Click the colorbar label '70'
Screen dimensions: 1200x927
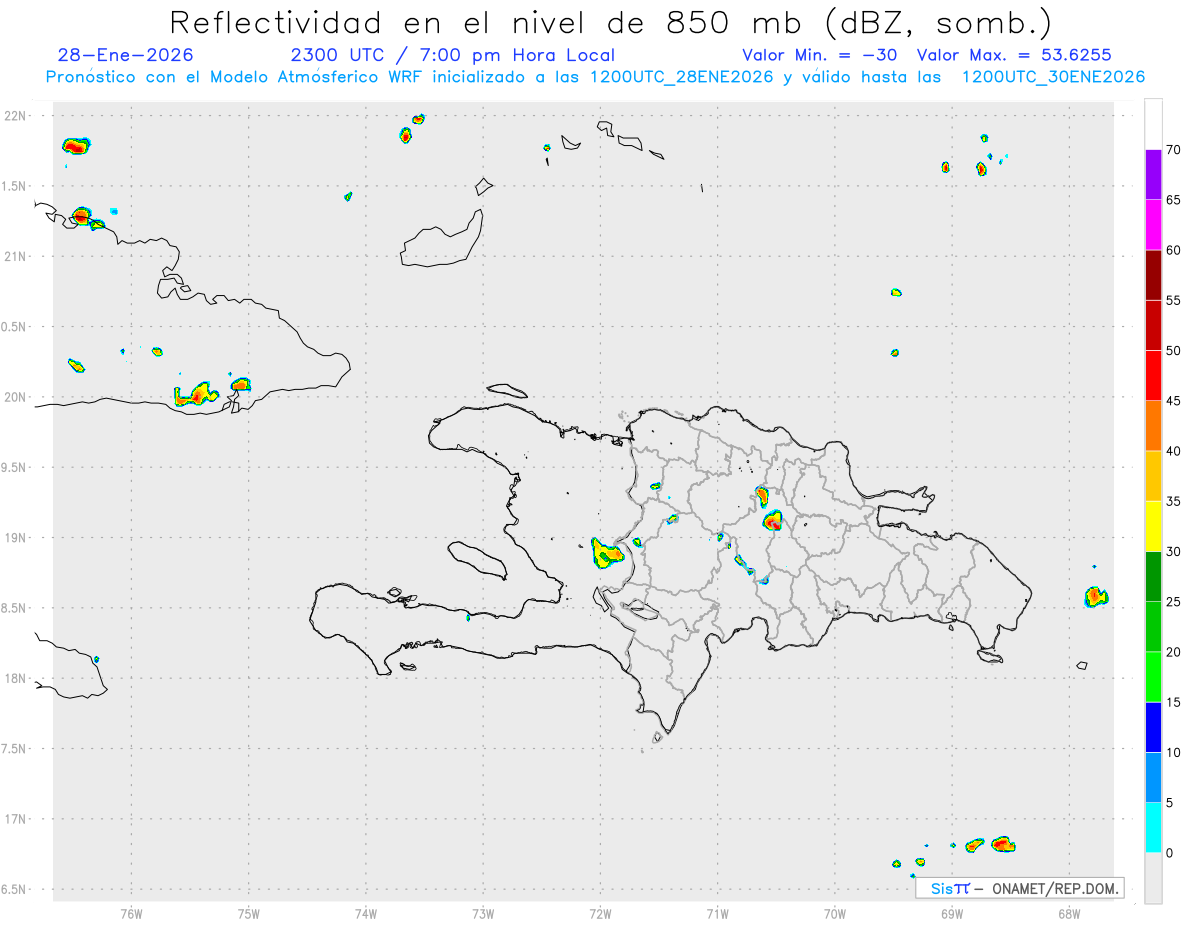pos(1173,150)
